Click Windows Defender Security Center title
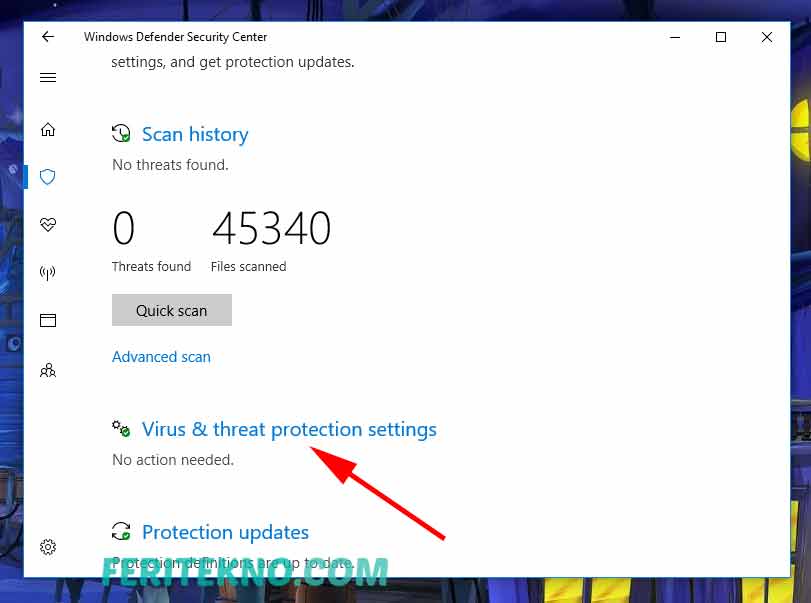Image resolution: width=811 pixels, height=603 pixels. click(175, 37)
